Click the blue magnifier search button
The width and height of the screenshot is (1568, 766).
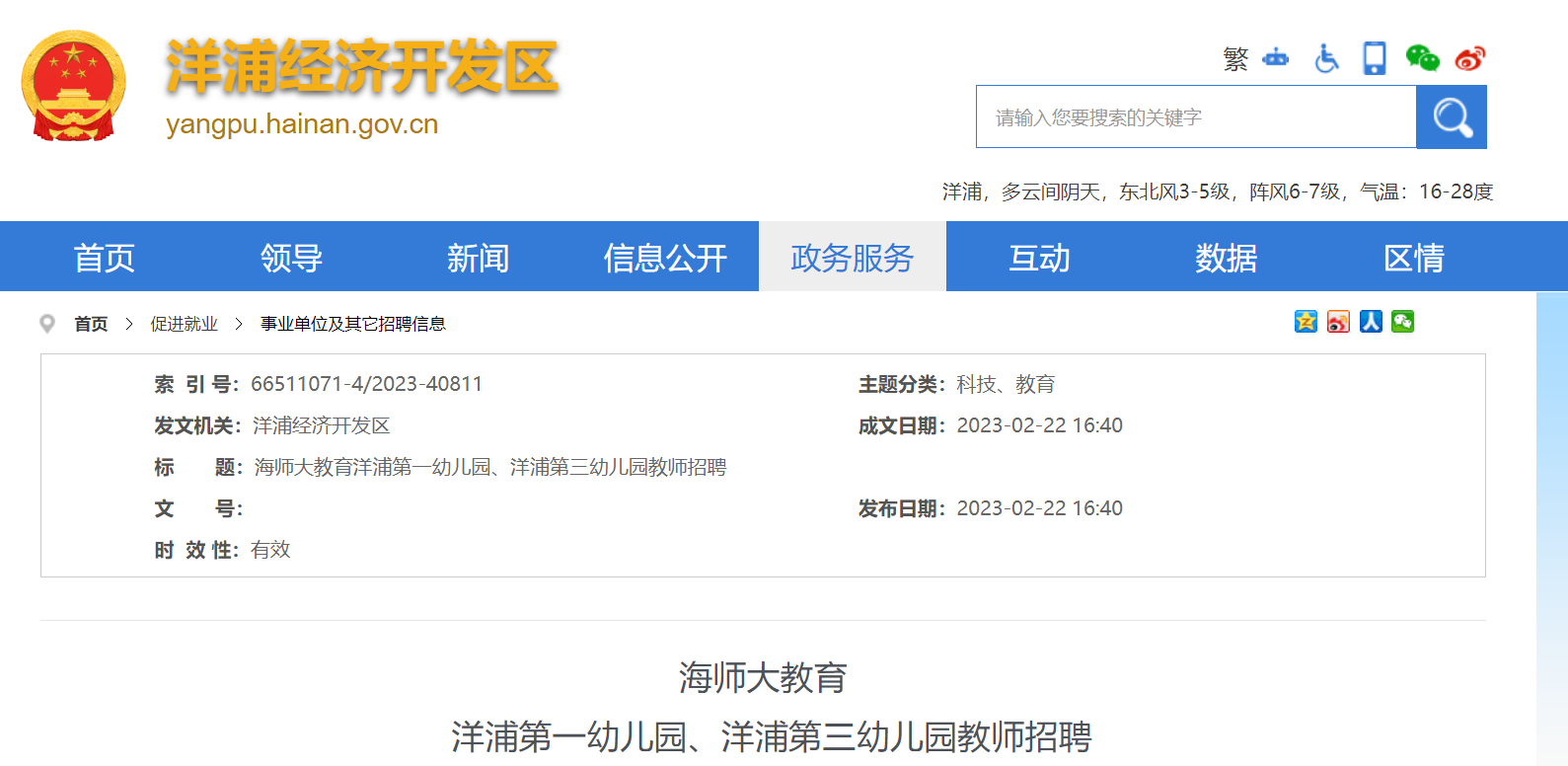[1452, 117]
